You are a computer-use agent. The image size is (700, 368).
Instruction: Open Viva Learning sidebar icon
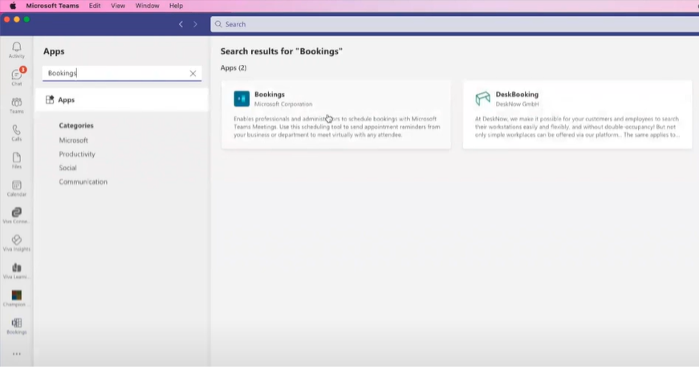click(x=17, y=271)
